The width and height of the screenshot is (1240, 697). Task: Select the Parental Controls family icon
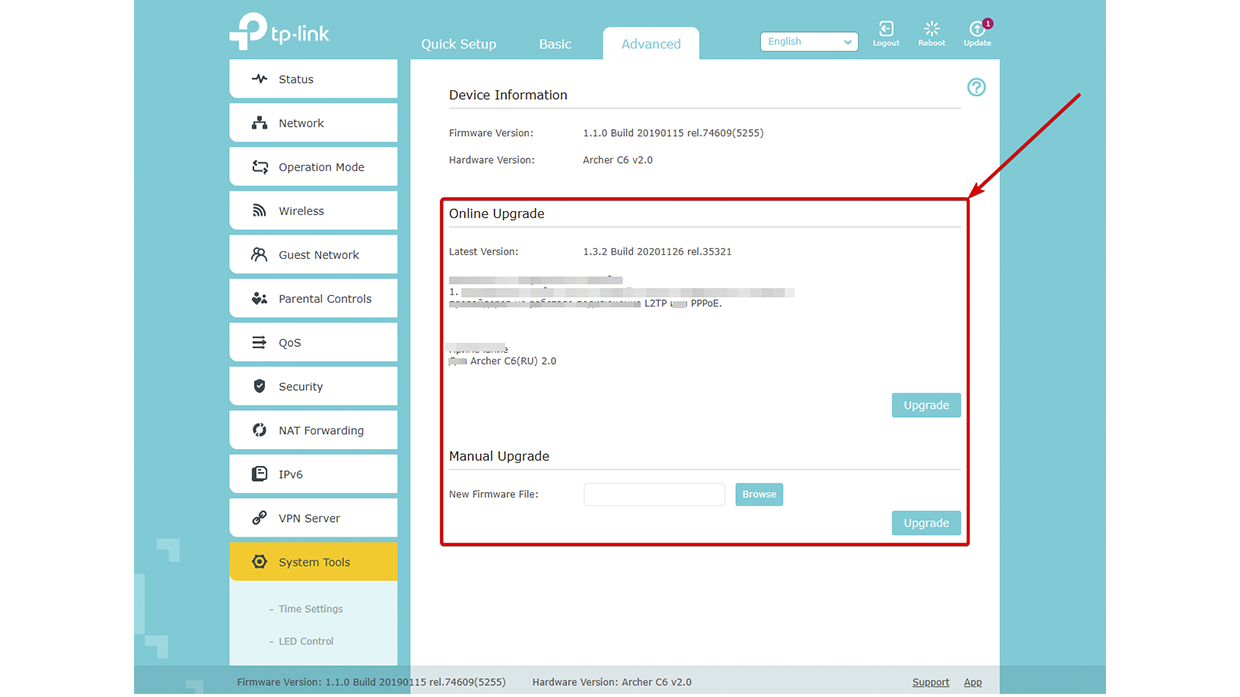(x=260, y=299)
